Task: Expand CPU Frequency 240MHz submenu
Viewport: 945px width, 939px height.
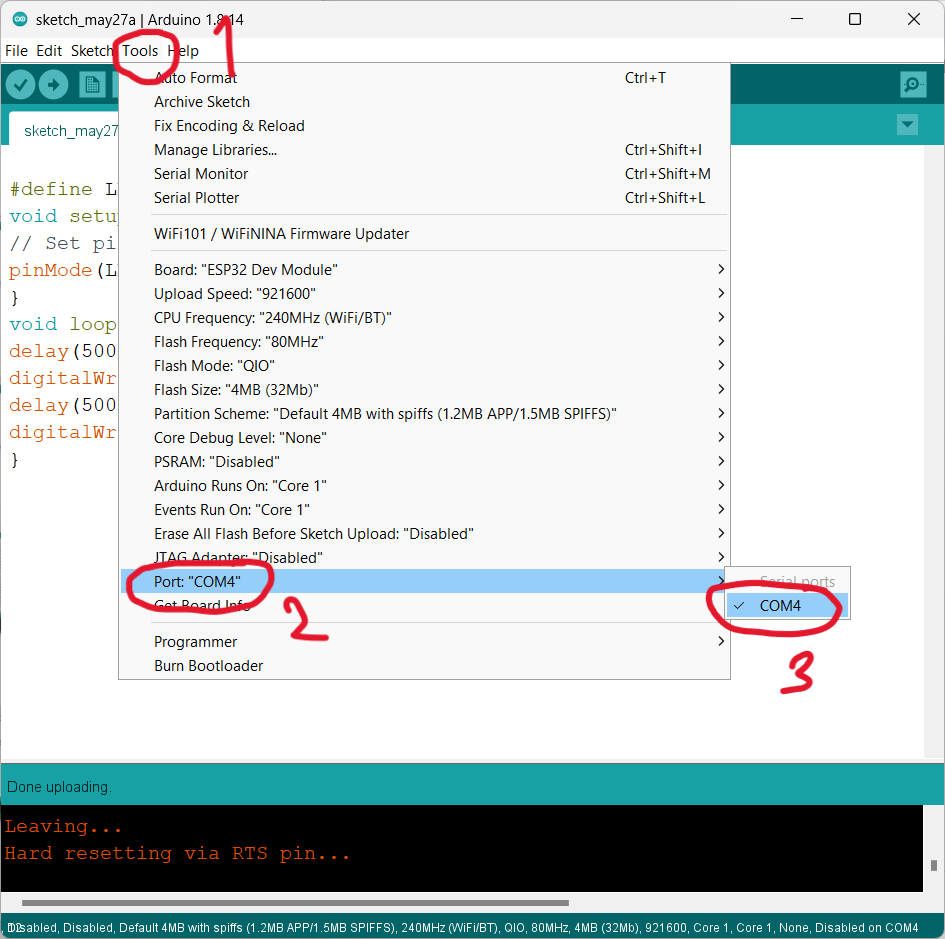Action: click(424, 318)
